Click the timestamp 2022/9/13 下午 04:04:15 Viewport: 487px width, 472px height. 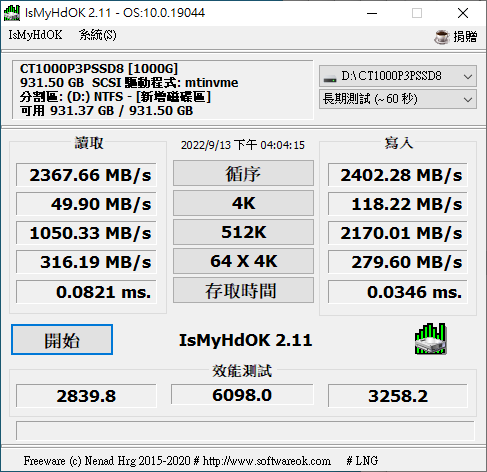(243, 145)
